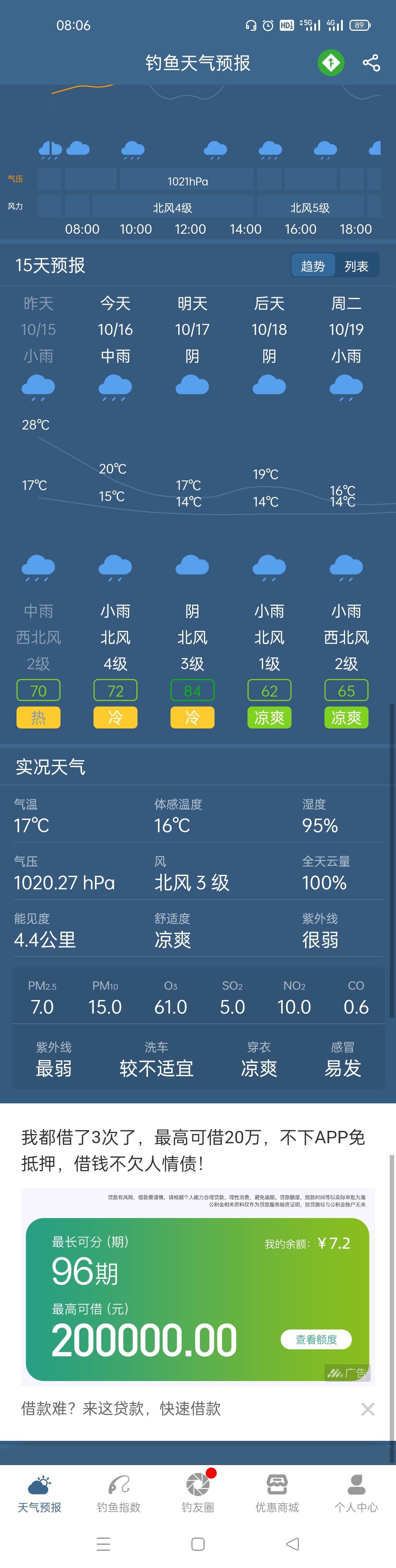Tap the 凉爽 label under 后天
This screenshot has height=1568, width=396.
coord(269,717)
